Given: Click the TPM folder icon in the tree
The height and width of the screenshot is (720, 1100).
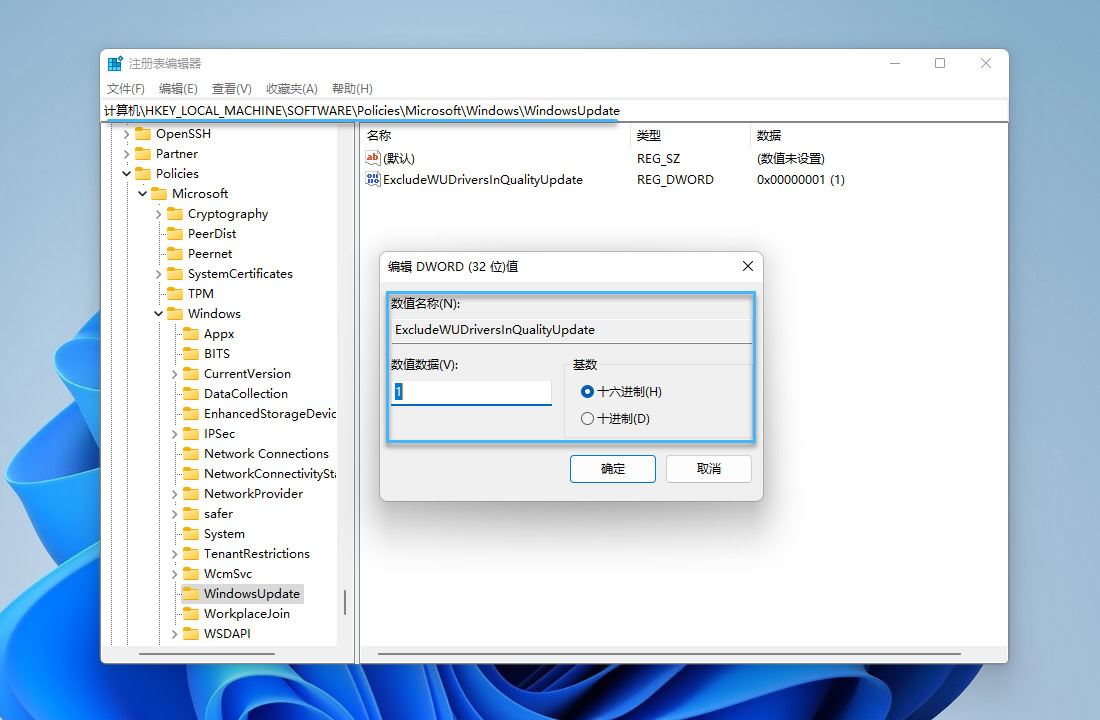Looking at the screenshot, I should point(177,293).
